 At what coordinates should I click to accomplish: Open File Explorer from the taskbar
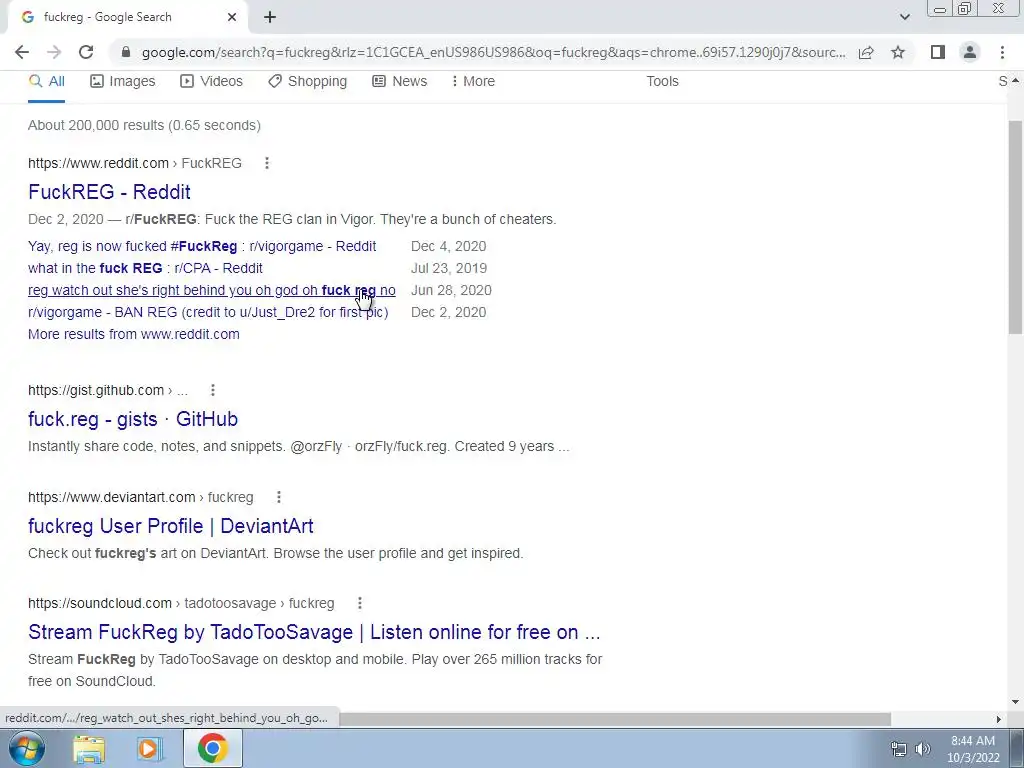(89, 749)
